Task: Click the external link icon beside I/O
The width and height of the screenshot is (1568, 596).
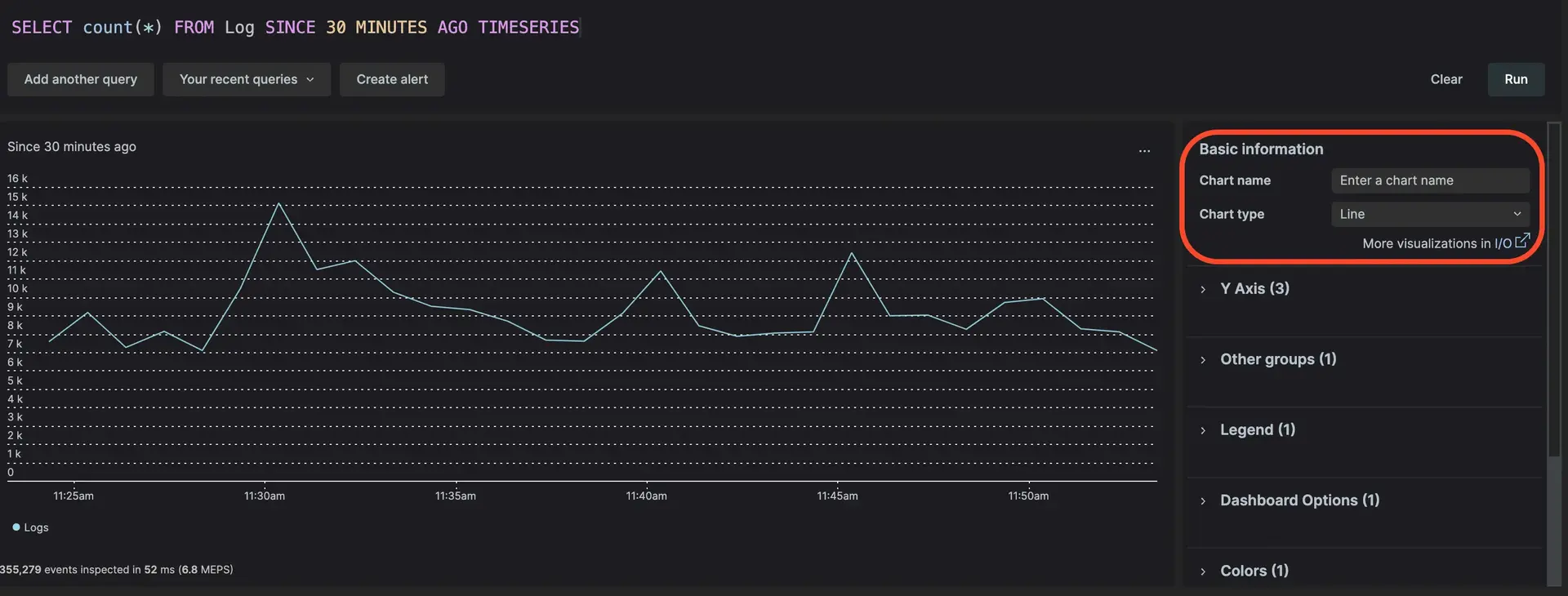Action: coord(1522,241)
